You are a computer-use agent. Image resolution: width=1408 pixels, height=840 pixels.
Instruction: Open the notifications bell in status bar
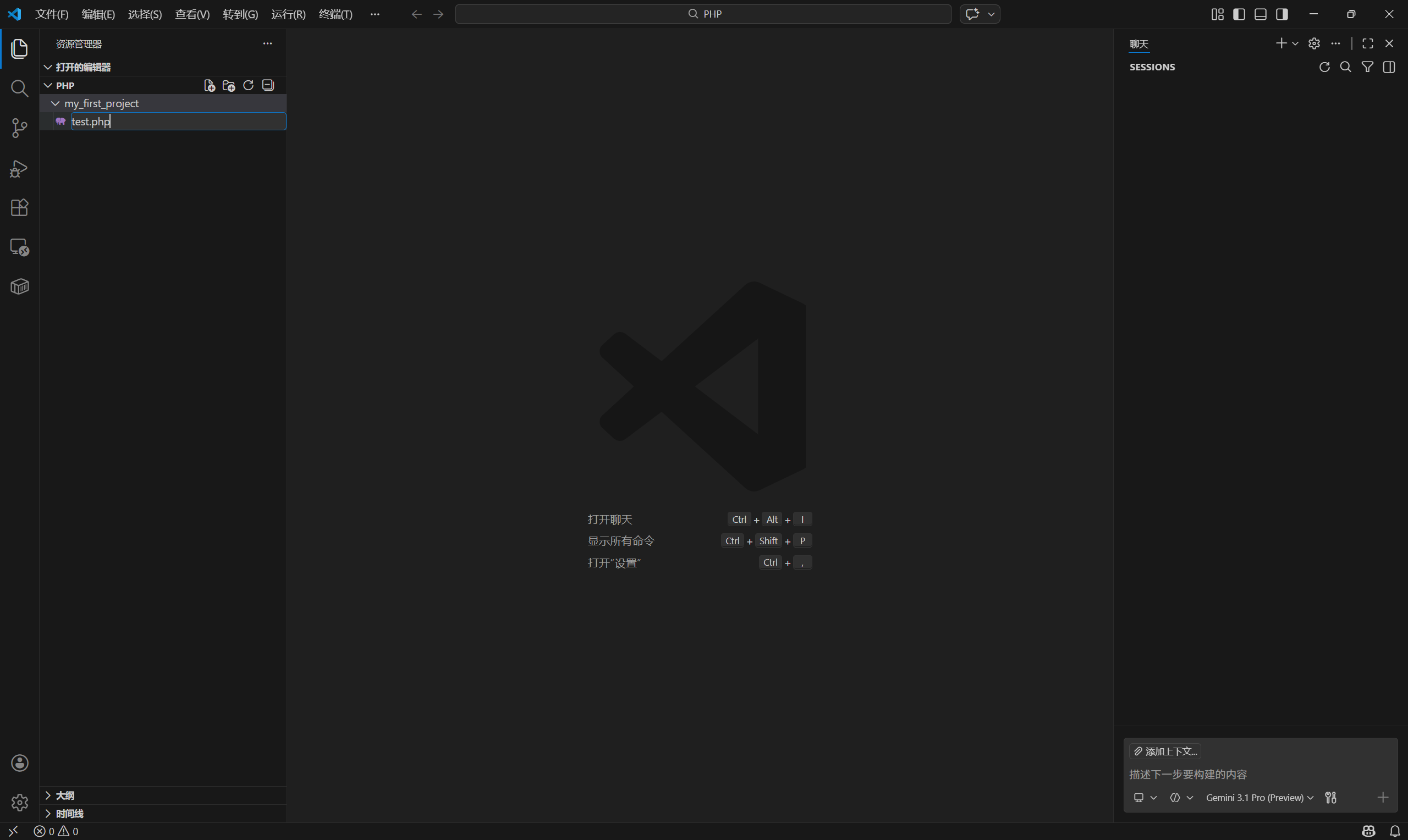point(1394,831)
